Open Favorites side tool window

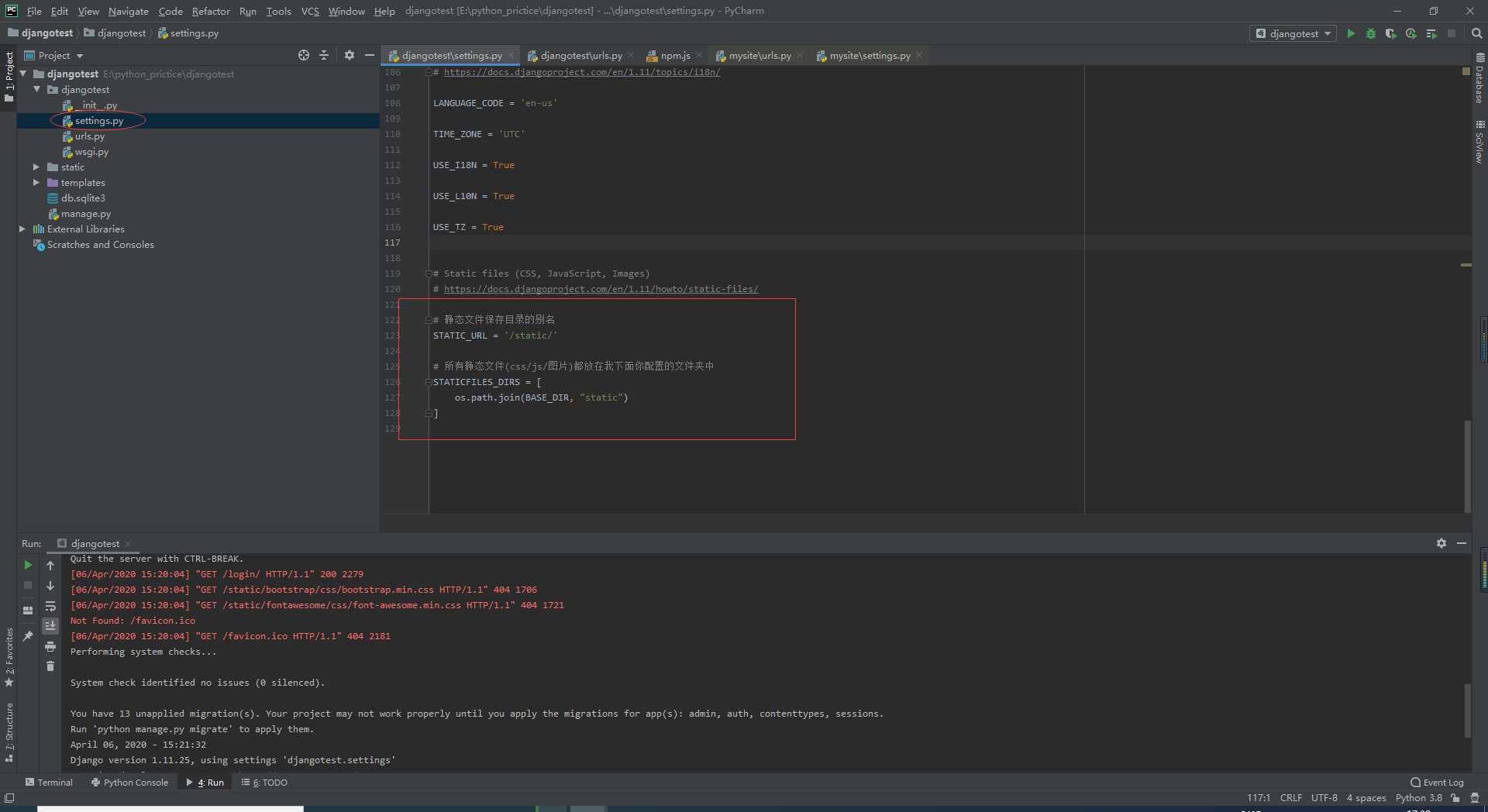[x=9, y=657]
